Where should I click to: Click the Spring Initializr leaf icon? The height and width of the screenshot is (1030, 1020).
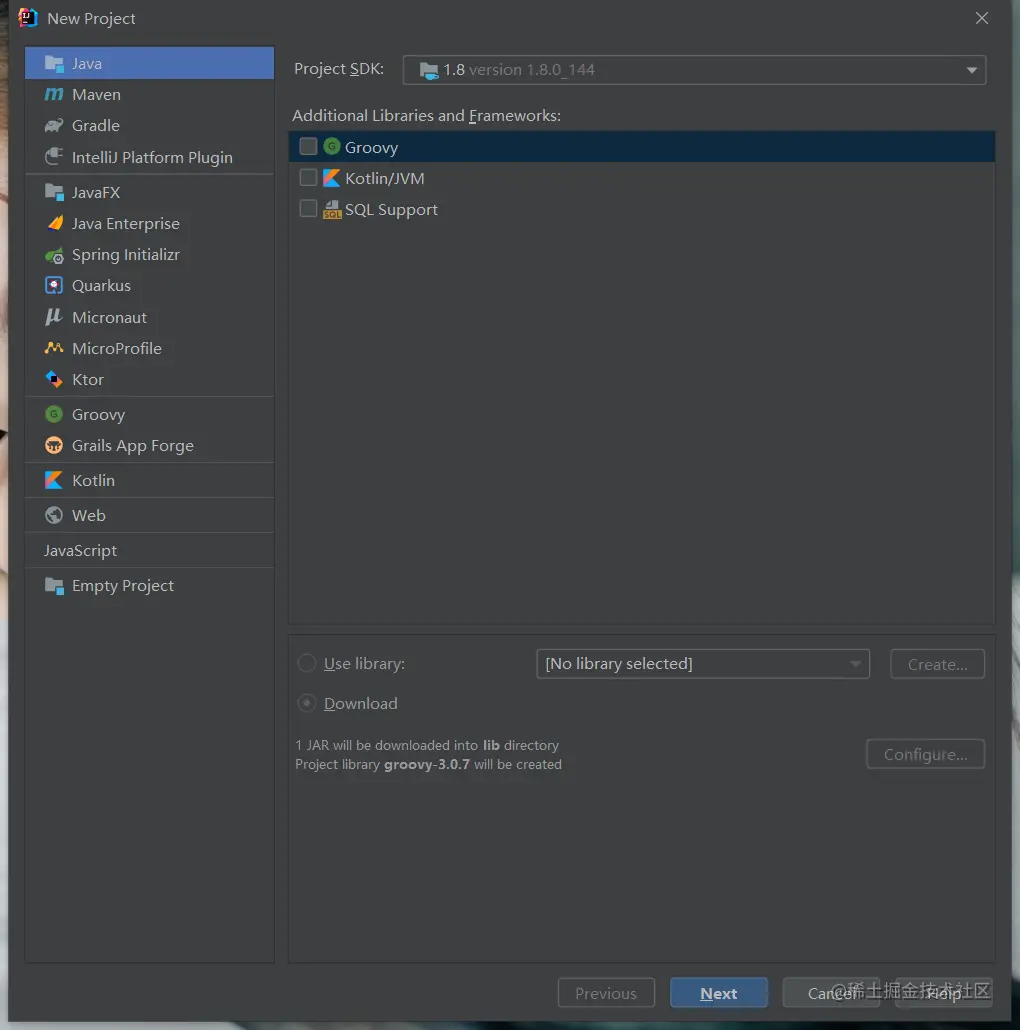click(54, 255)
